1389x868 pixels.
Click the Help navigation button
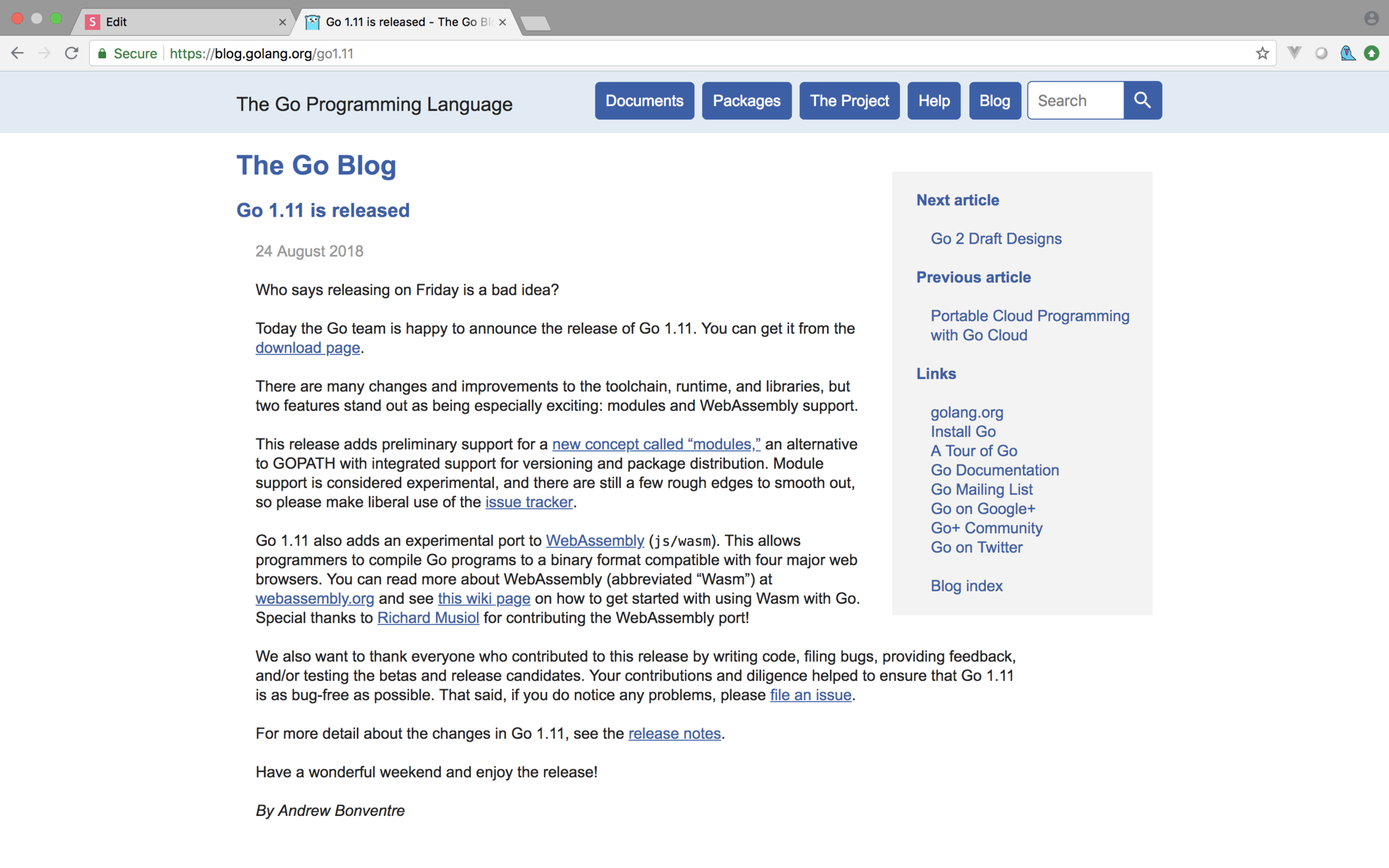pyautogui.click(x=933, y=101)
